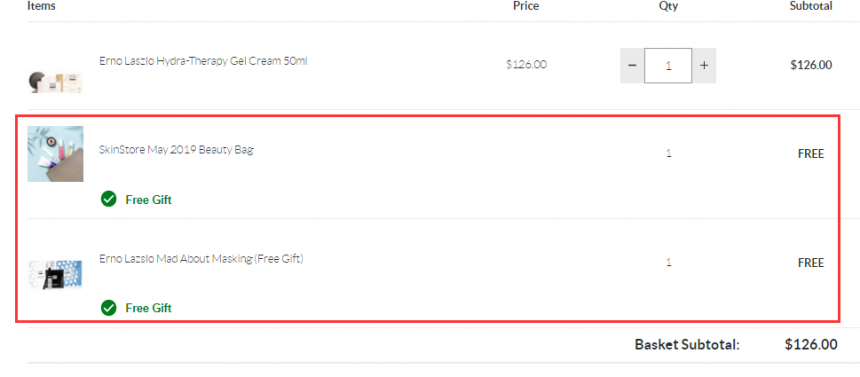The image size is (860, 377).
Task: Click the Basket Subtotal amount
Action: coord(811,344)
